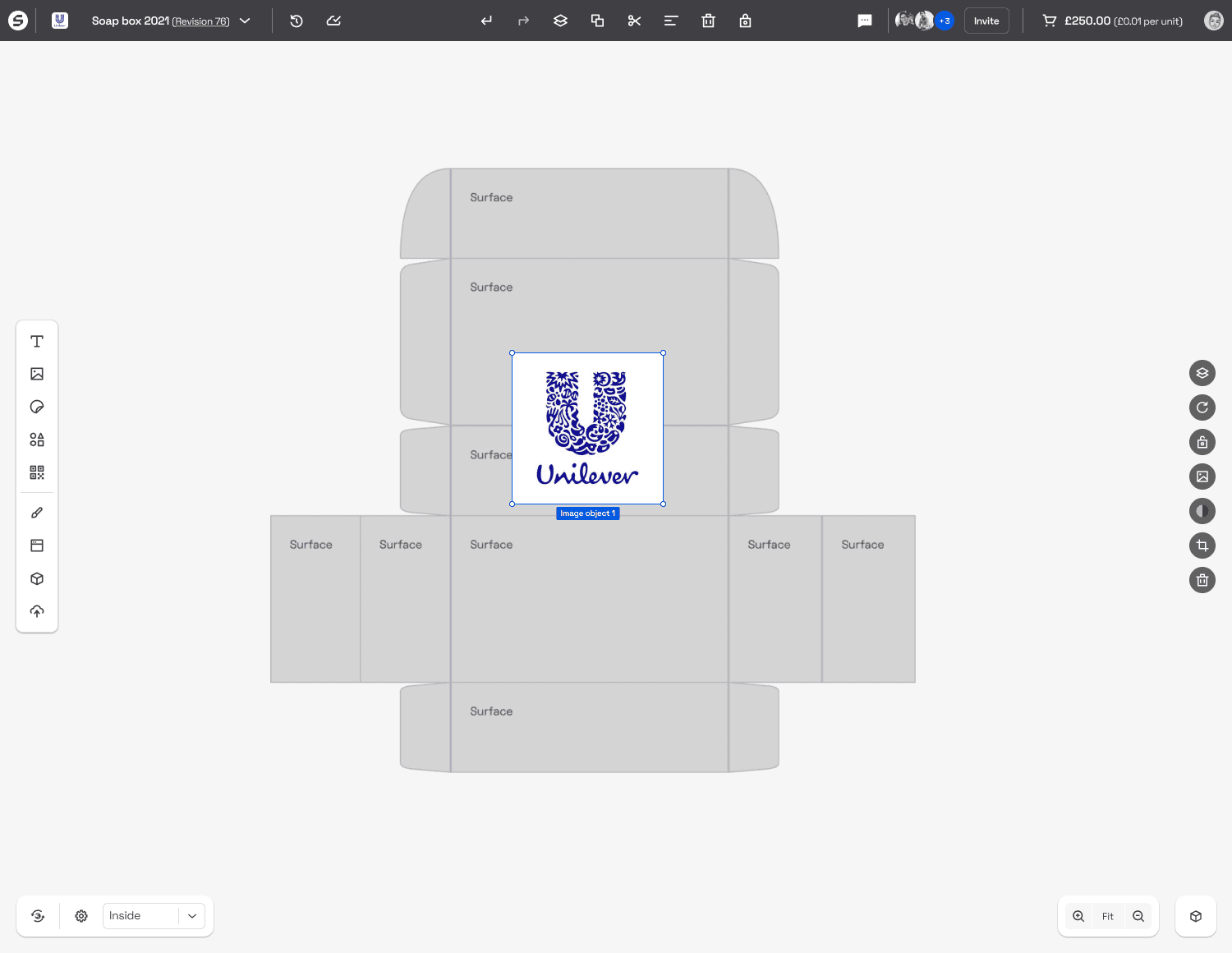Click the cloud upload icon

click(37, 611)
